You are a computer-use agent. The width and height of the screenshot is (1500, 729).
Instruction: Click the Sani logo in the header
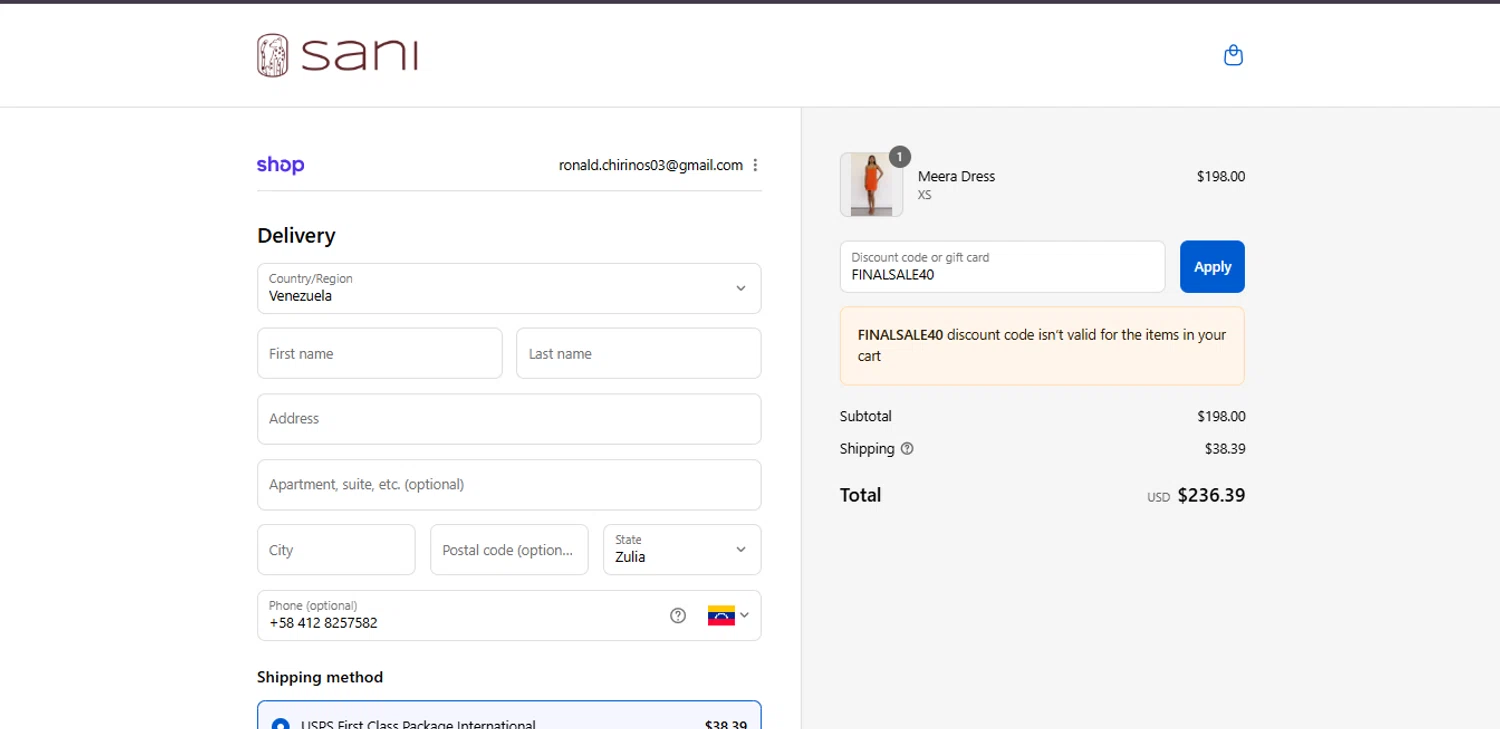(x=337, y=55)
